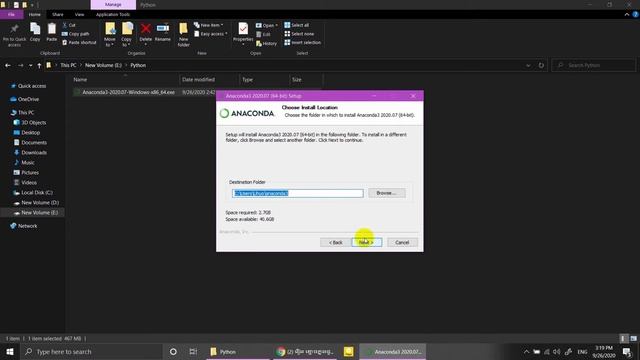Open Downloads in the sidebar

coord(34,153)
